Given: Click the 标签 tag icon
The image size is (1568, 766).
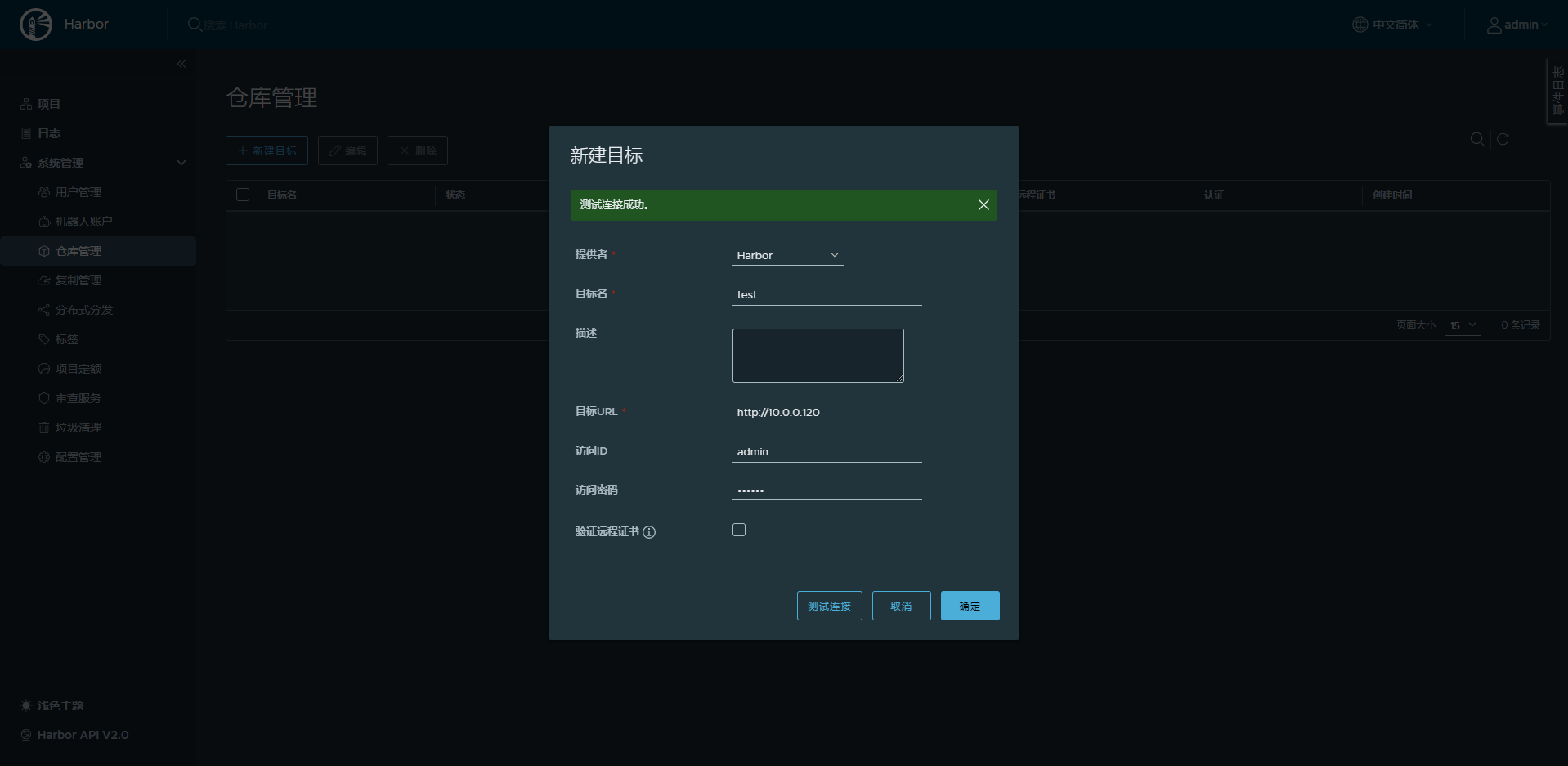Looking at the screenshot, I should click(44, 339).
